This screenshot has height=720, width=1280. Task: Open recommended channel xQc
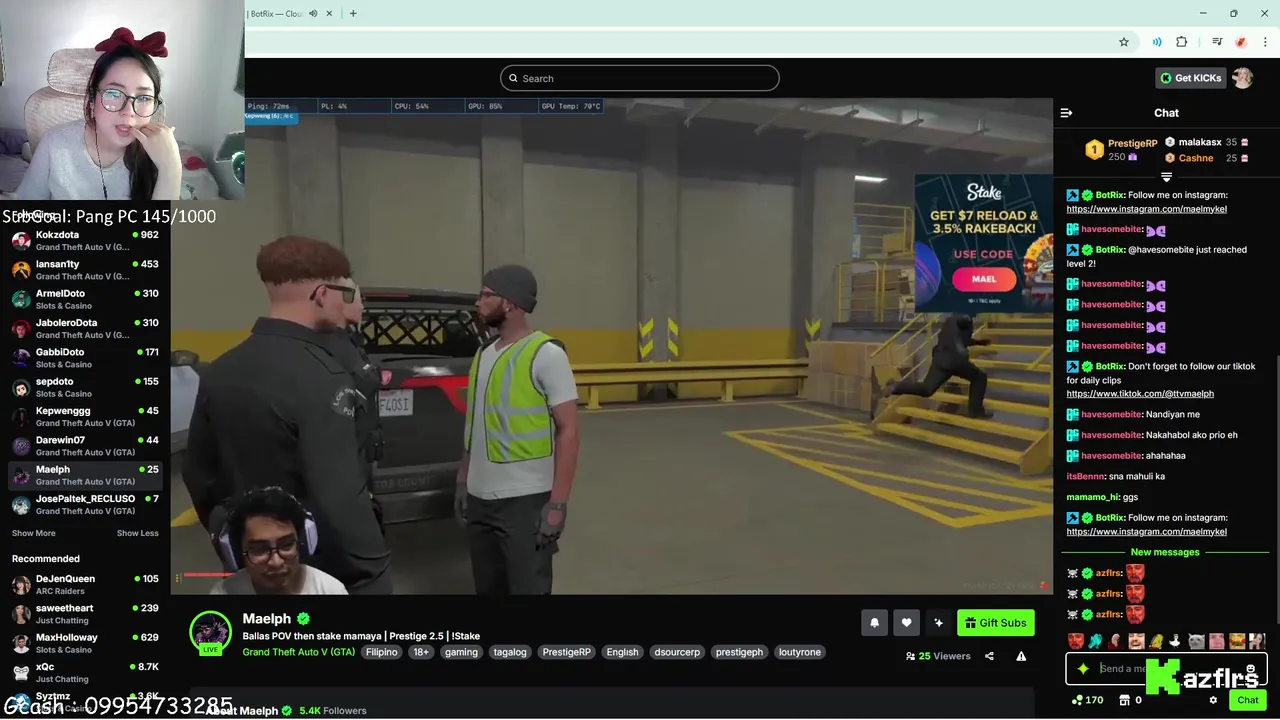pos(85,672)
